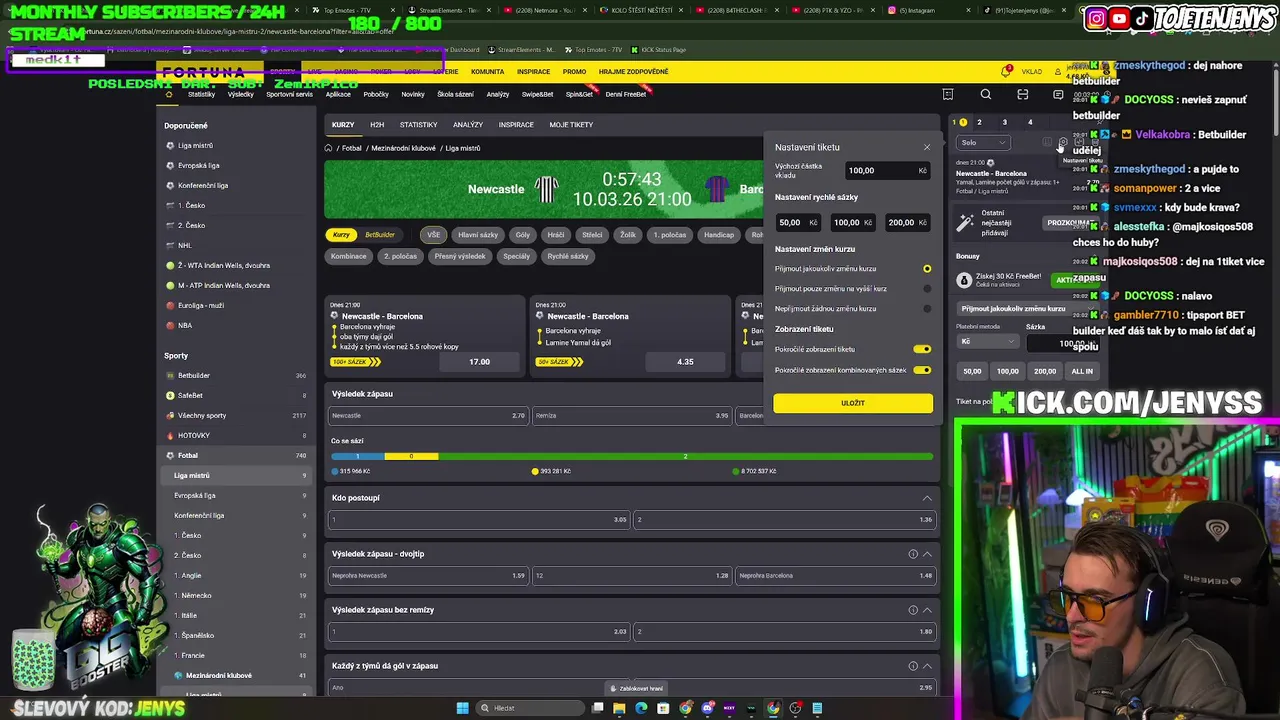This screenshot has height=720, width=1280.
Task: Toggle Pokročilé zobrazení kombinovaných sázek switch
Action: point(922,371)
